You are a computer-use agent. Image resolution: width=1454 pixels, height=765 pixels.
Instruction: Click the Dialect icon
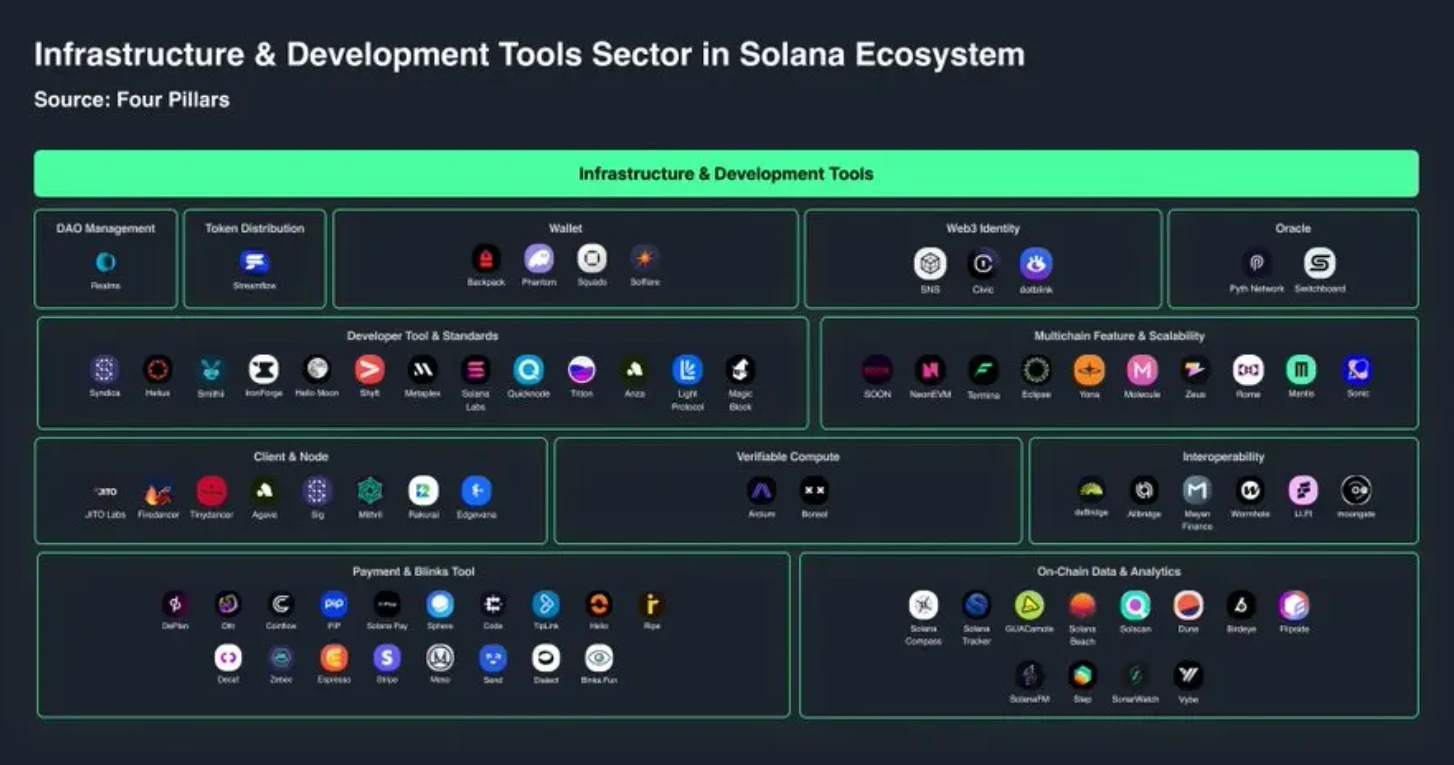pos(546,658)
